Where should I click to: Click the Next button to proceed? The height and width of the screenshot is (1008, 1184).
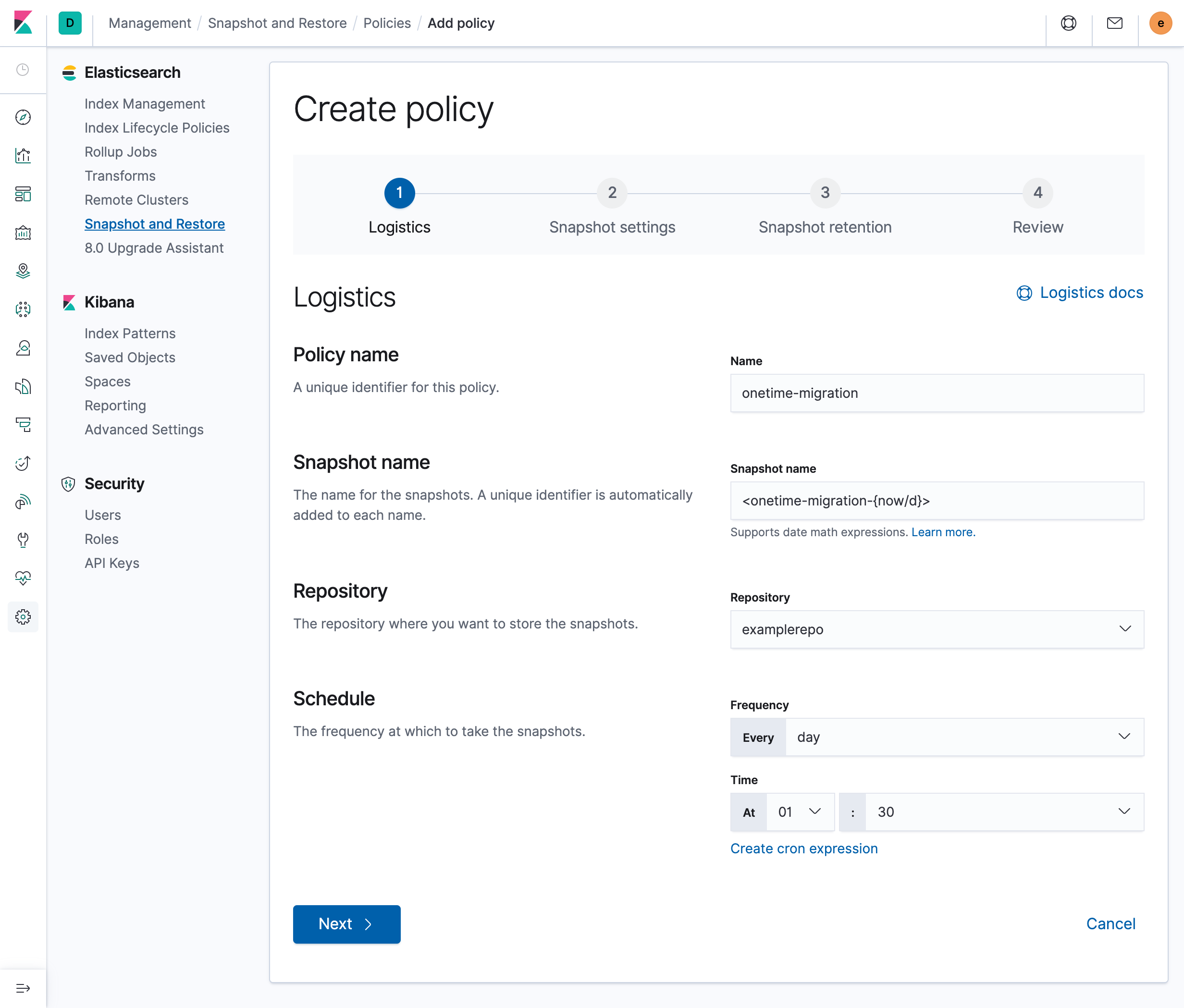[x=346, y=924]
